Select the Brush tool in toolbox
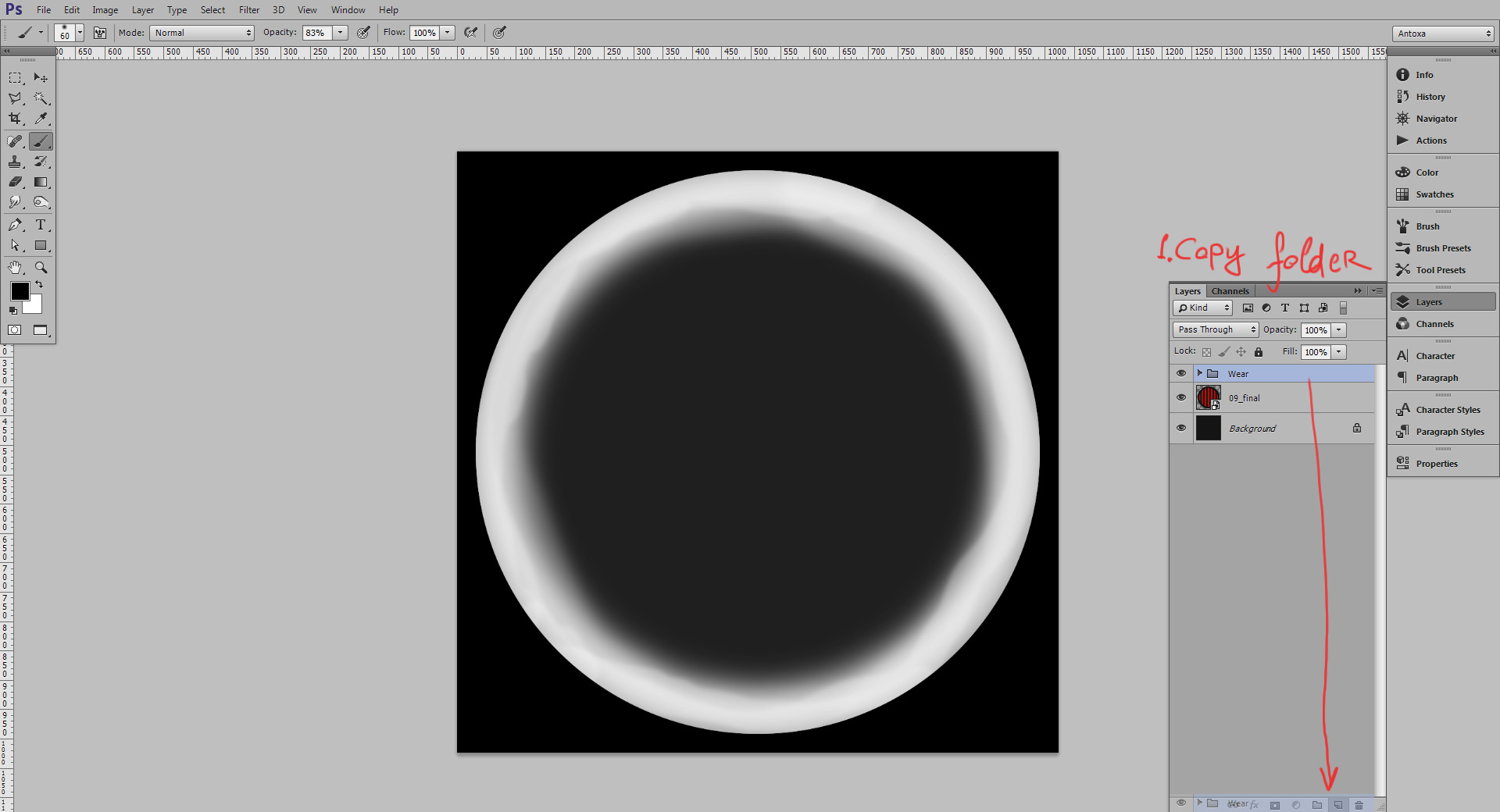1500x812 pixels. tap(41, 141)
